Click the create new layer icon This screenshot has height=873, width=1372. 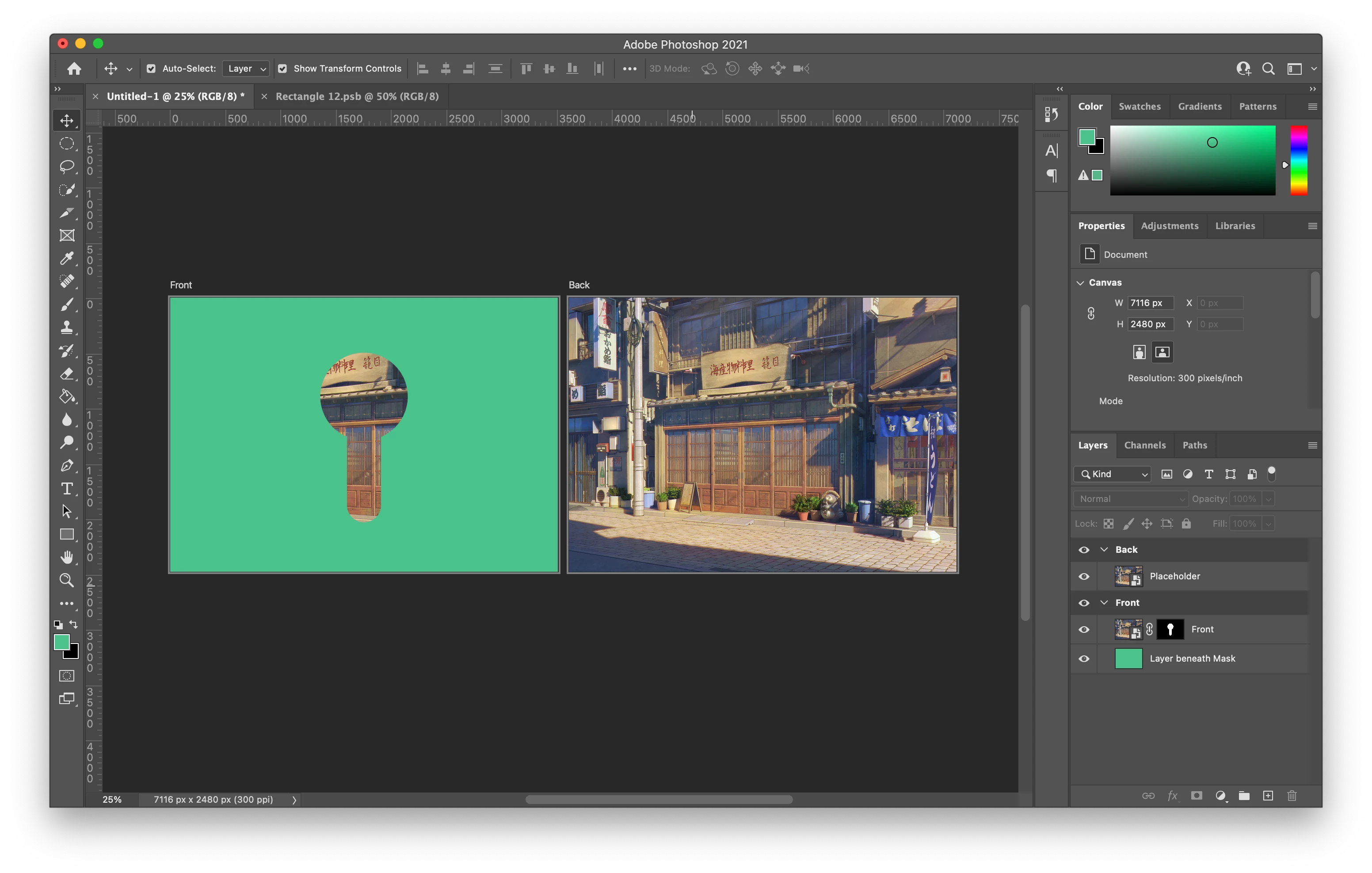[1268, 796]
